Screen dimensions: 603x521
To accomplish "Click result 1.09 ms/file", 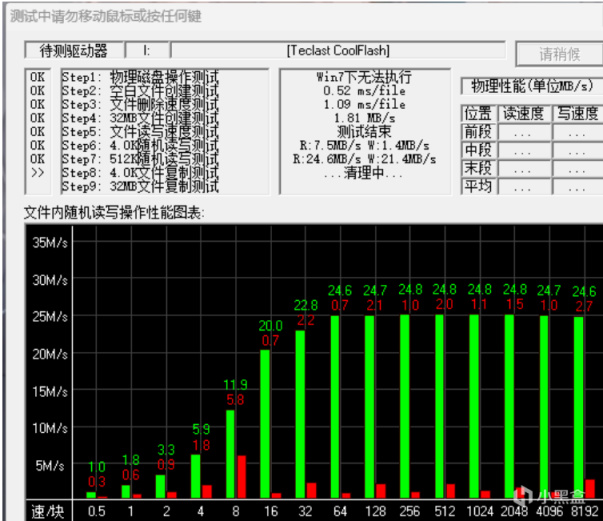I will [x=364, y=105].
